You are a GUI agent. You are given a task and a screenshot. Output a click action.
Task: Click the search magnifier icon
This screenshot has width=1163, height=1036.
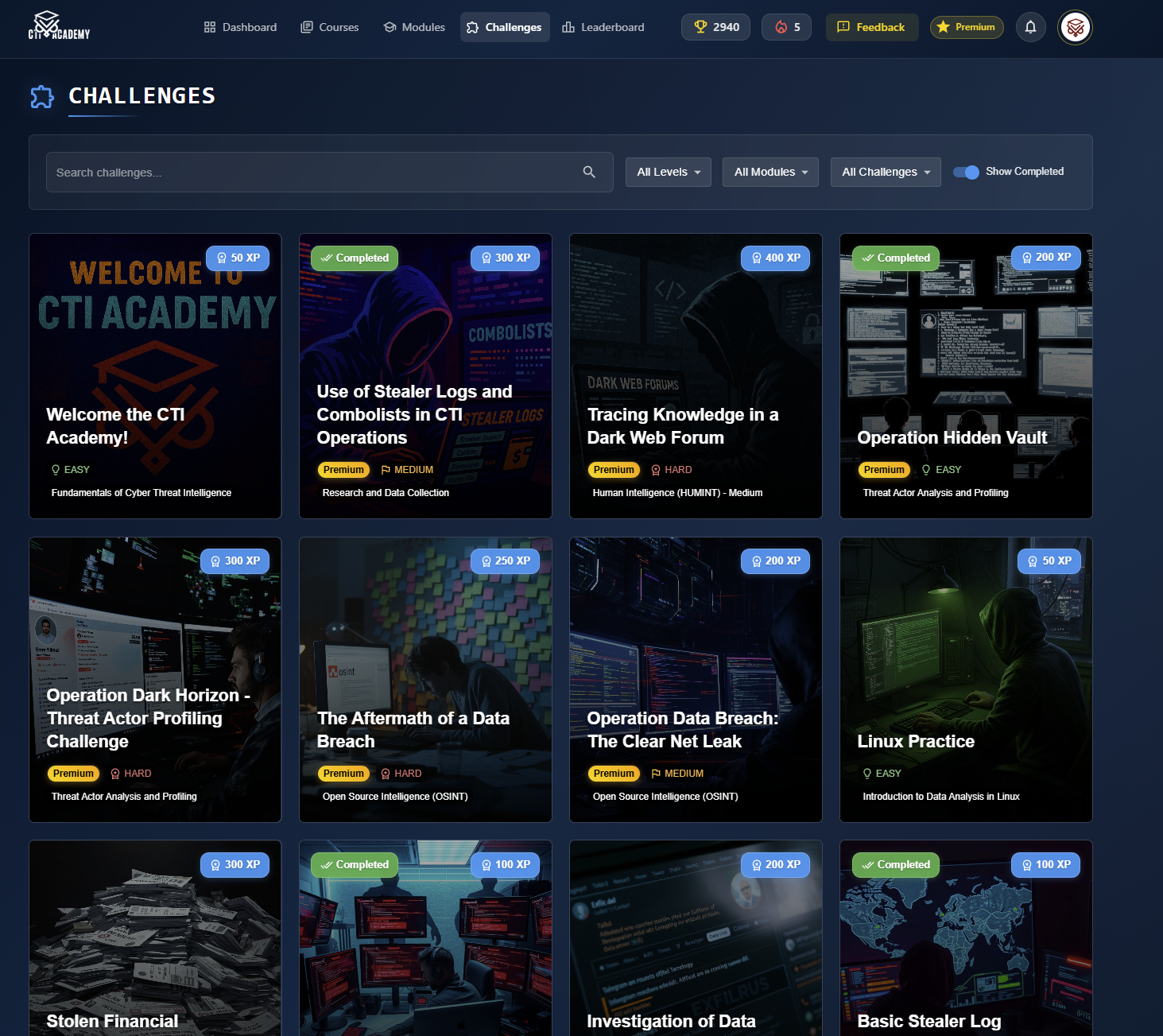click(589, 172)
